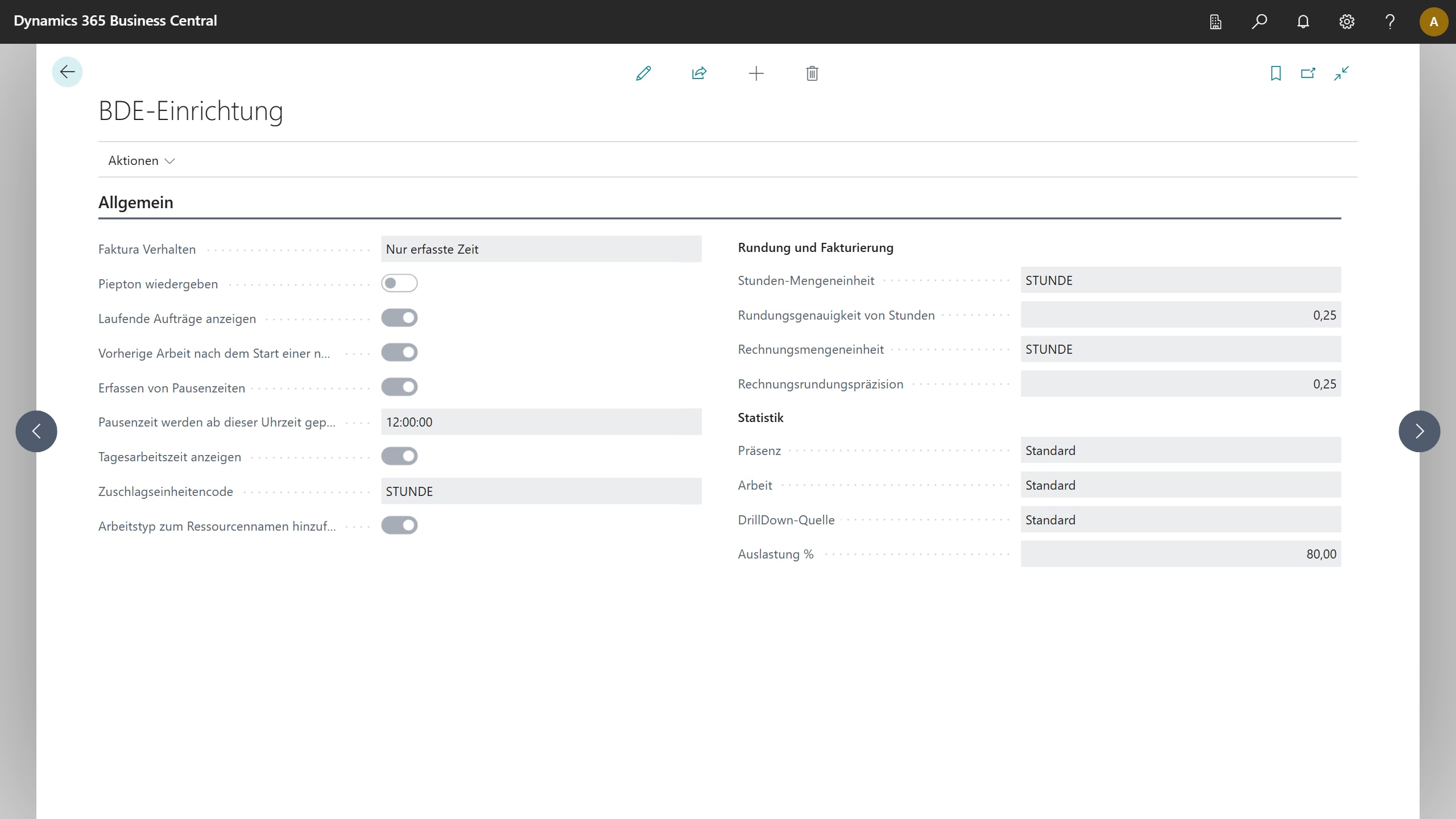Click the Laufende Aufträge anzeigen label
The width and height of the screenshot is (1456, 819).
[177, 319]
